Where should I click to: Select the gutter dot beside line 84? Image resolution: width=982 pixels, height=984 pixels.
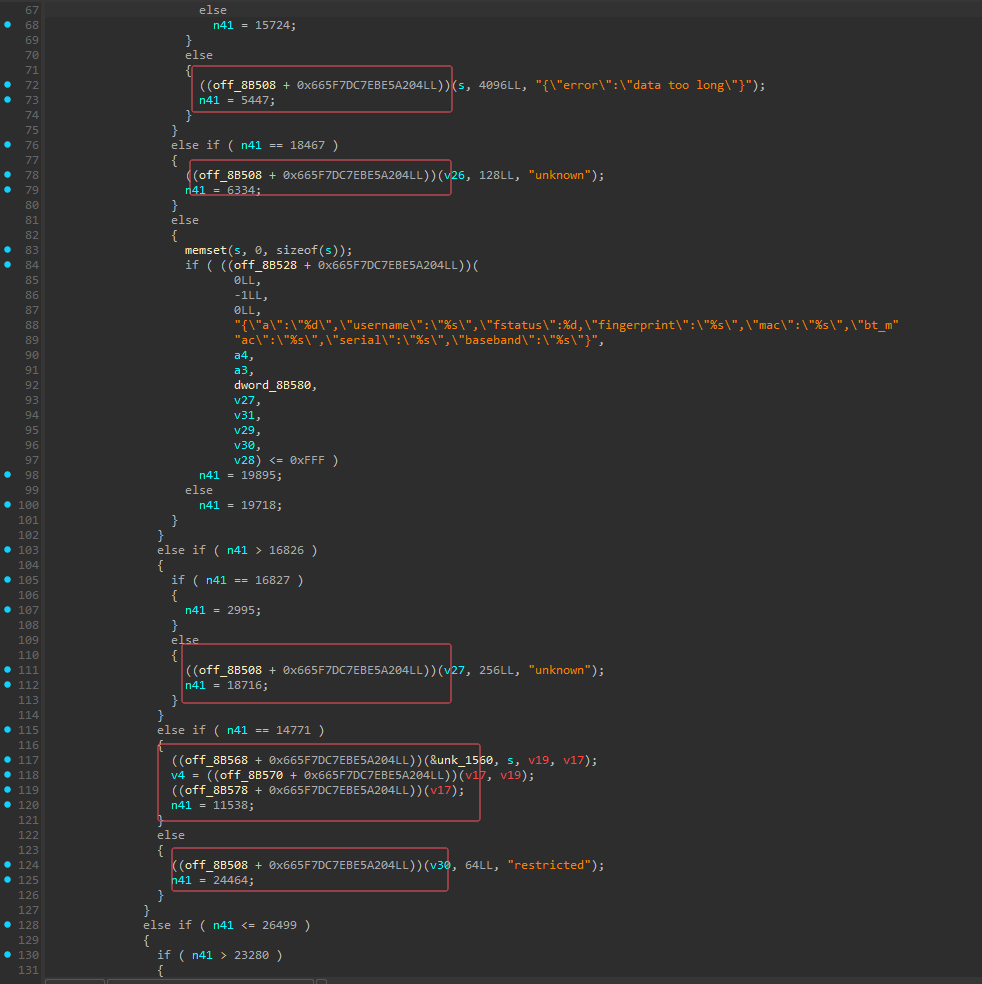8,265
